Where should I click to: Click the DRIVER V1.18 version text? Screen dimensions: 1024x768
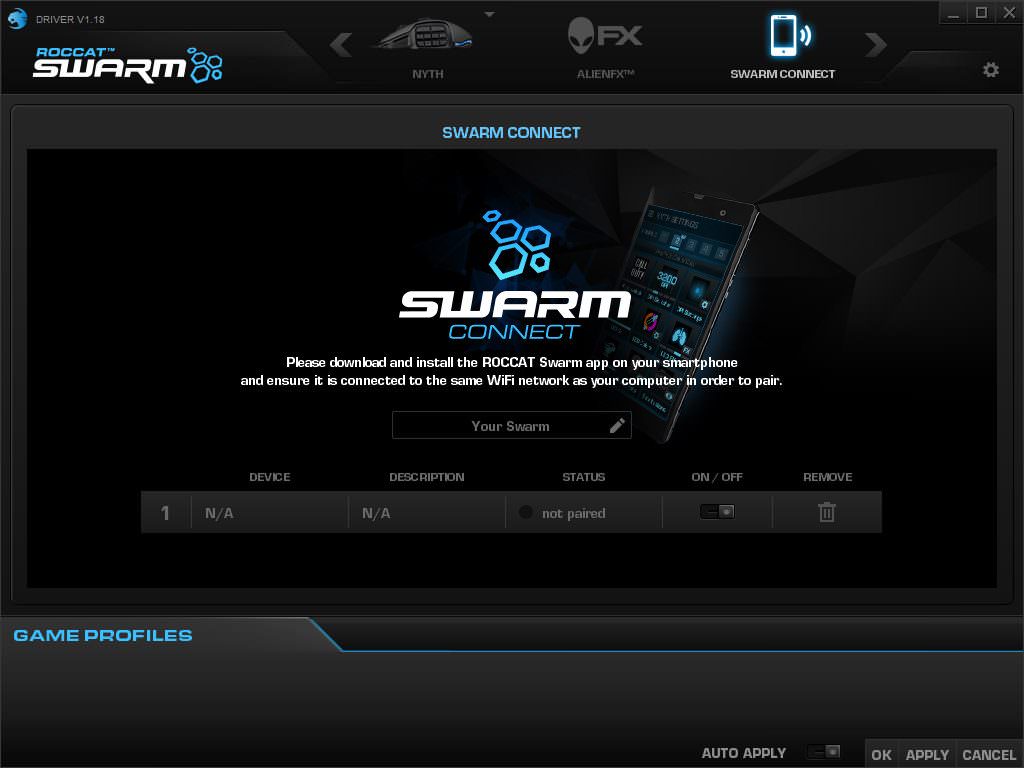click(x=70, y=20)
